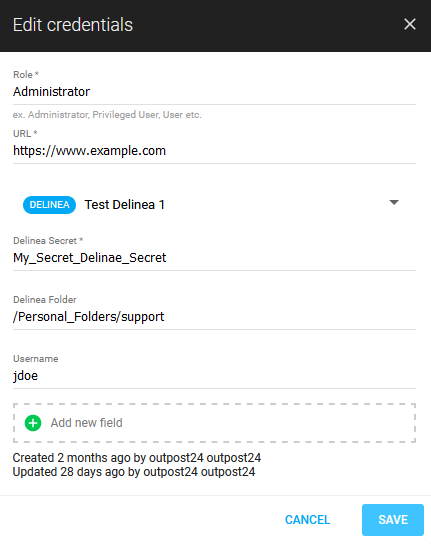
Task: Save the credential changes
Action: (393, 520)
